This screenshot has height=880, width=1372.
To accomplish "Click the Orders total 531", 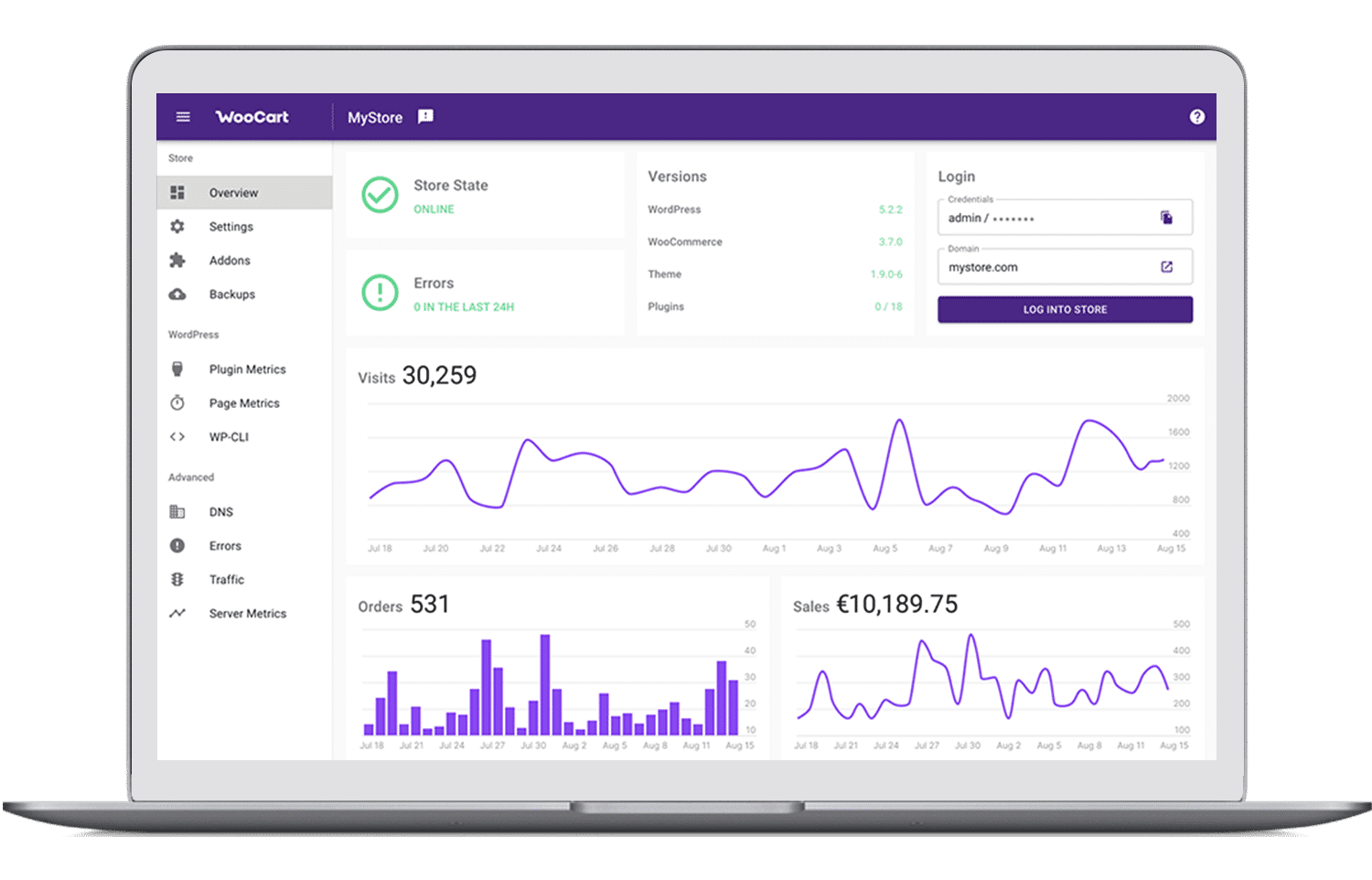I will (x=430, y=604).
